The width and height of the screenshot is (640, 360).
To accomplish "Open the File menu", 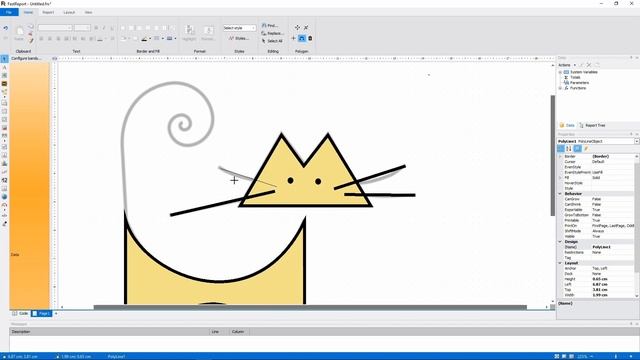I will pos(9,12).
